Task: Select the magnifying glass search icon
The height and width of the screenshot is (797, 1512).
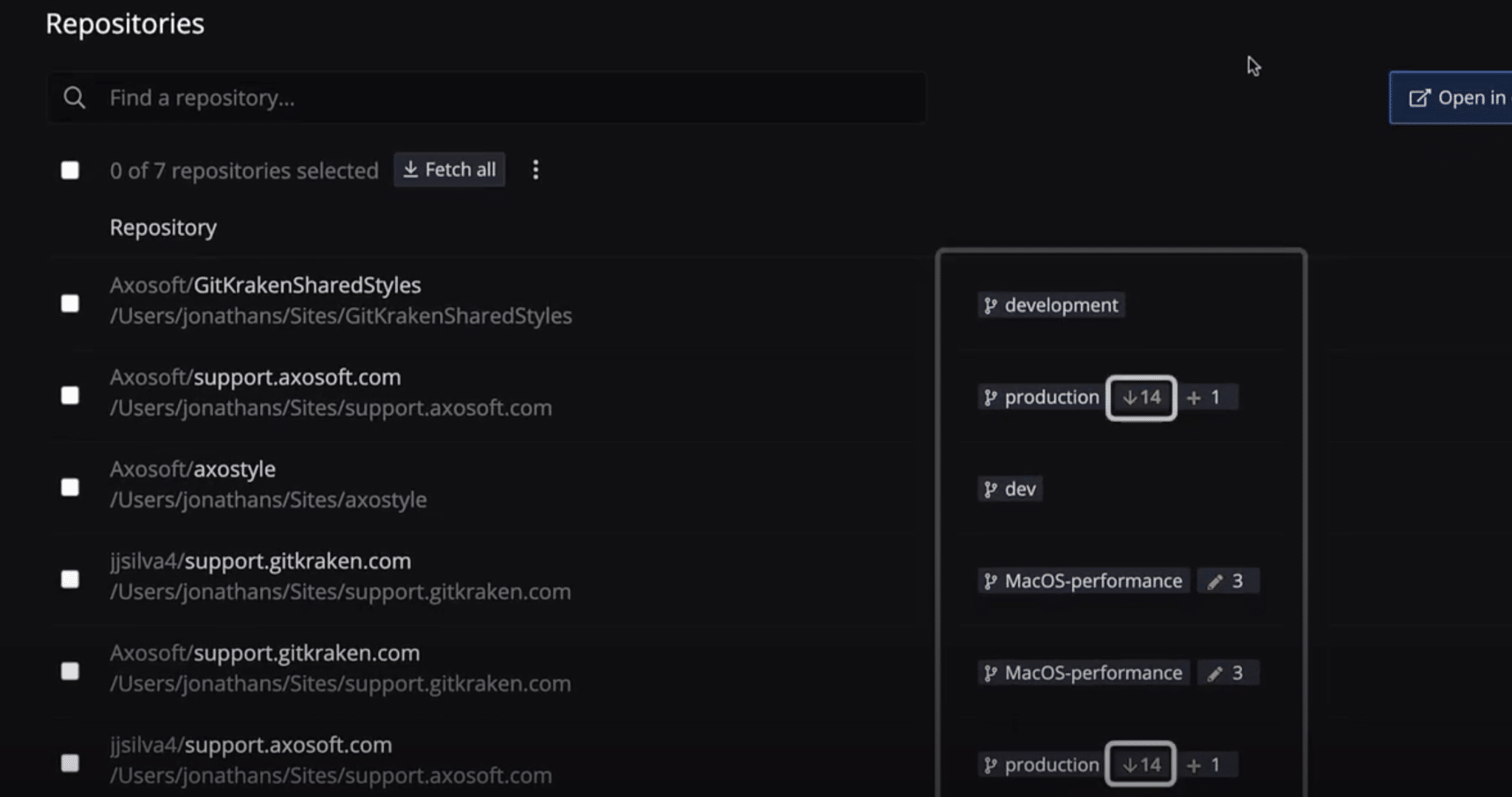Action: point(75,97)
